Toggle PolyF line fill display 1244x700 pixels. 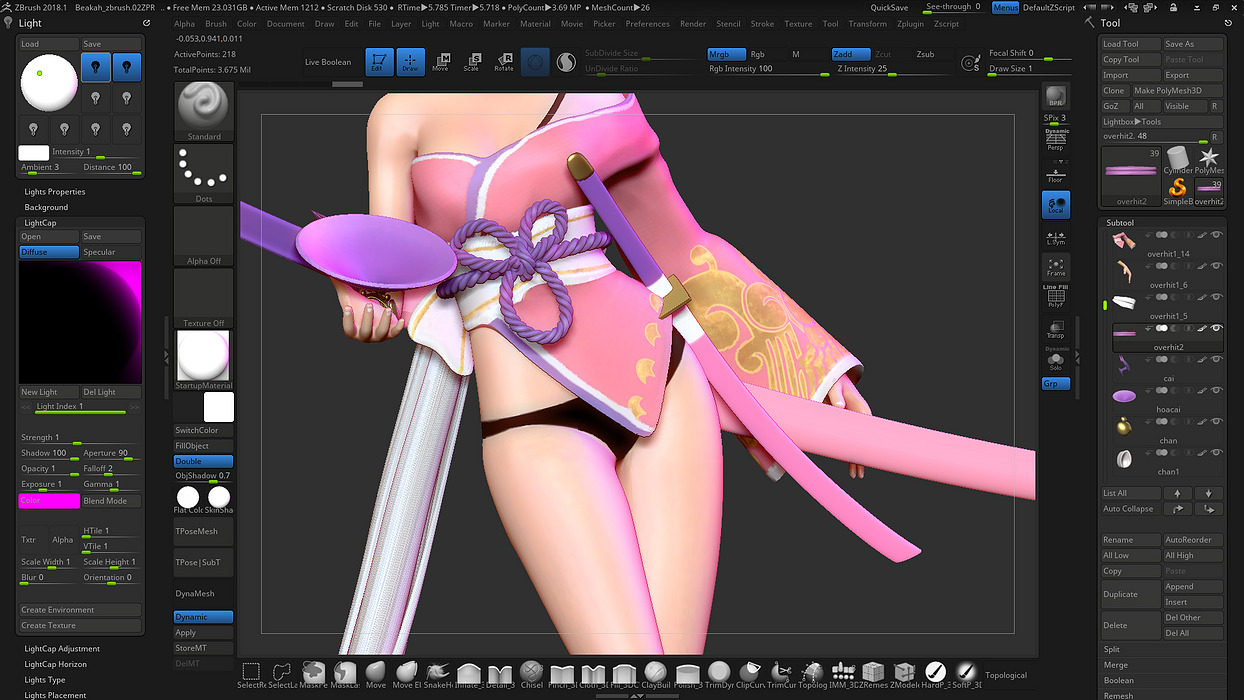coord(1055,296)
